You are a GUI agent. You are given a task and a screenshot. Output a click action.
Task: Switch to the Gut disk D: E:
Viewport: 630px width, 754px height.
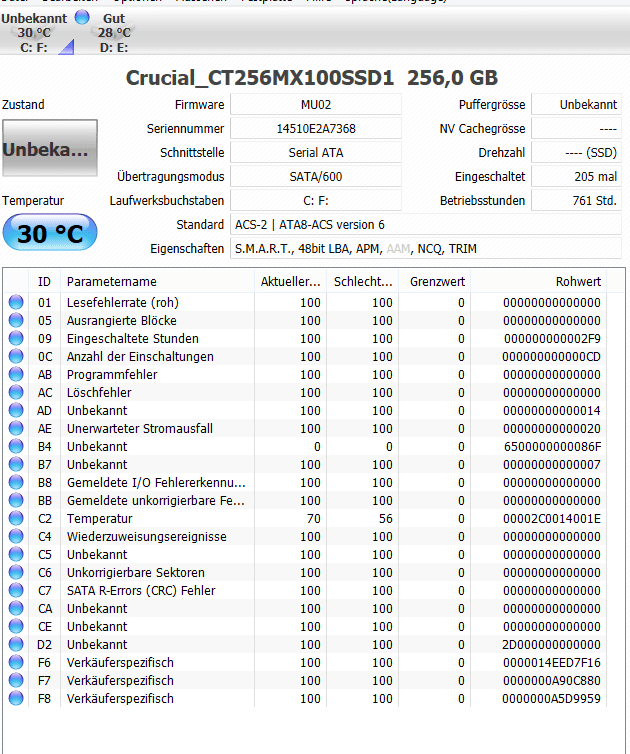[x=114, y=32]
